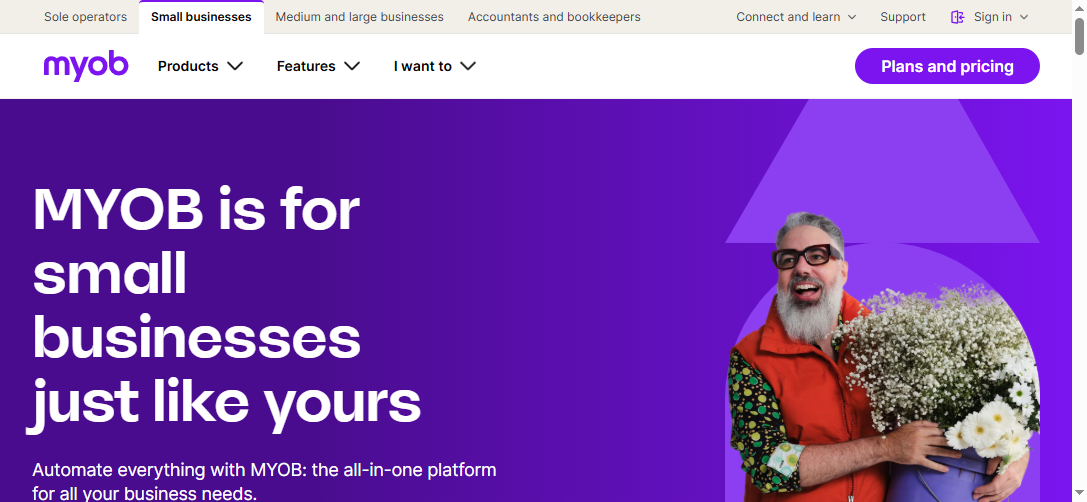Click the Sign in door icon
The image size is (1087, 502).
[x=957, y=17]
